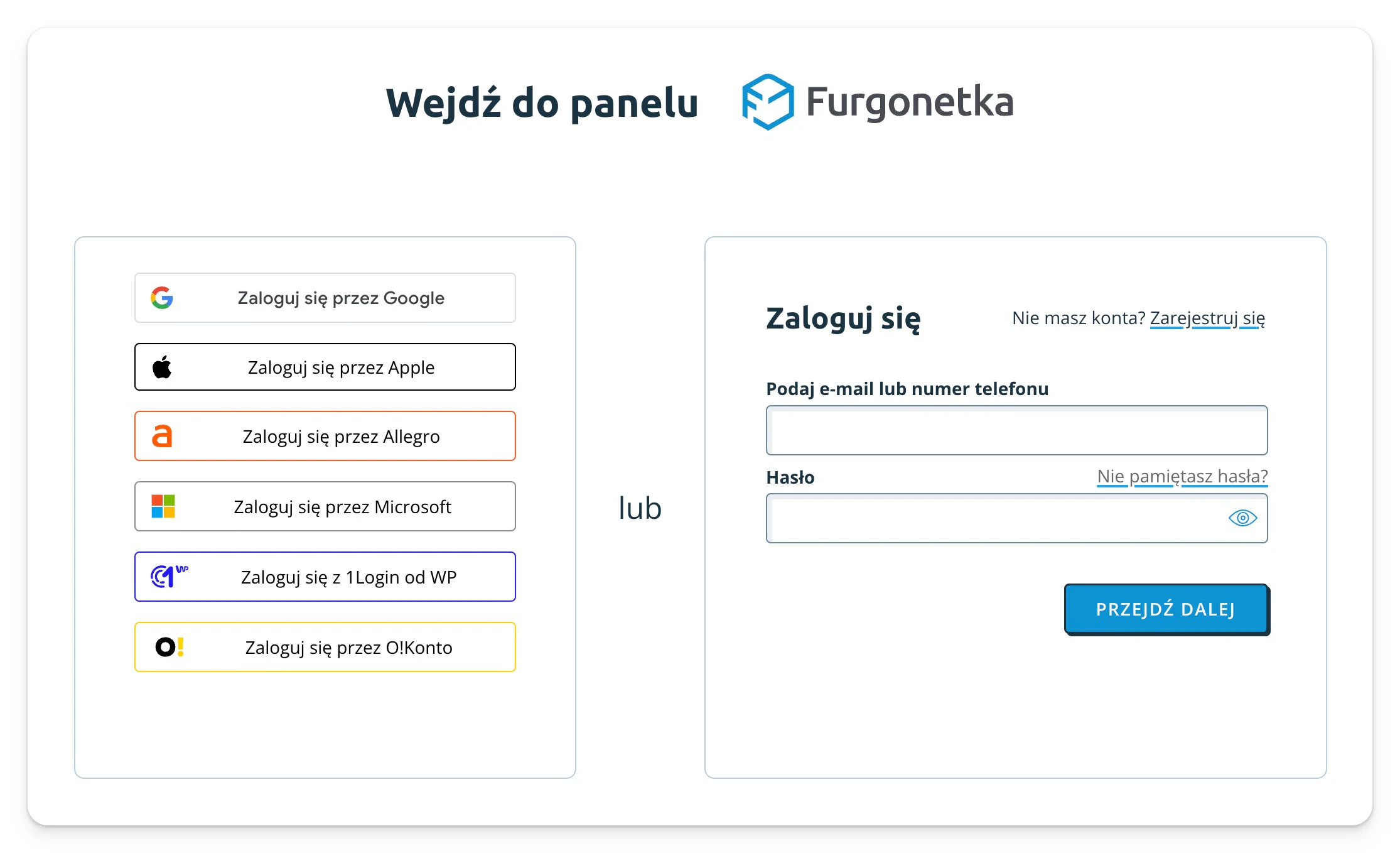
Task: Focus the e-mail or phone number field
Action: (x=1017, y=430)
